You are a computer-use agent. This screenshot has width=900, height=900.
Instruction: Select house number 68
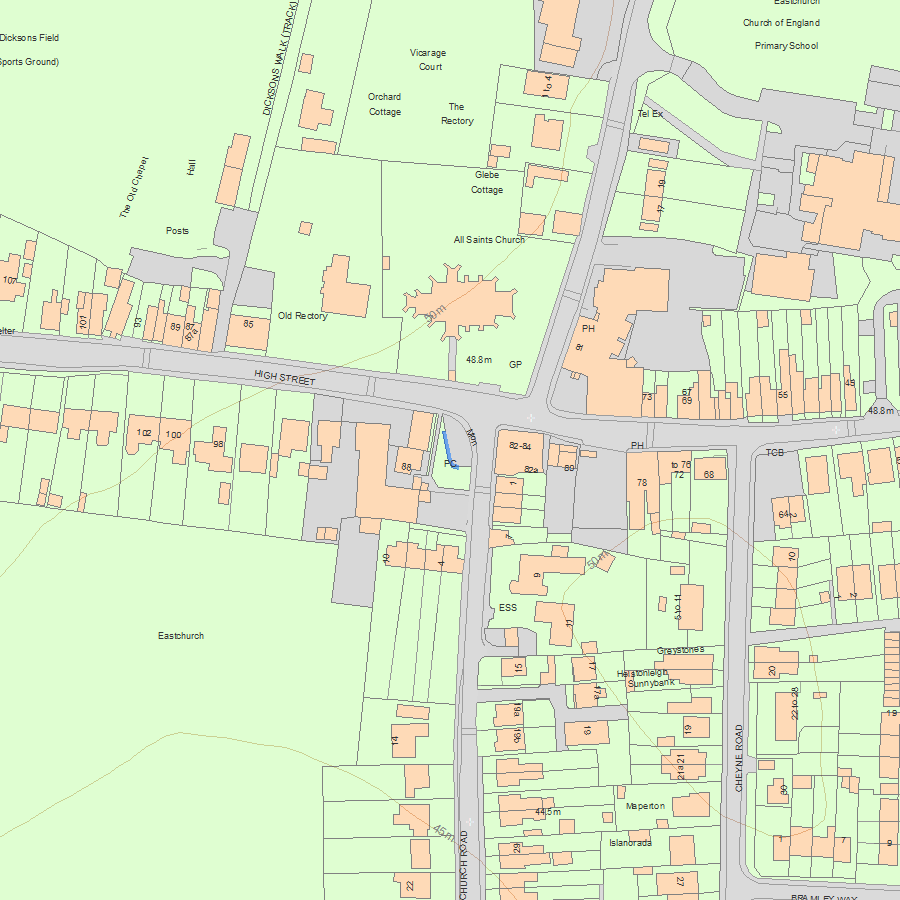709,475
